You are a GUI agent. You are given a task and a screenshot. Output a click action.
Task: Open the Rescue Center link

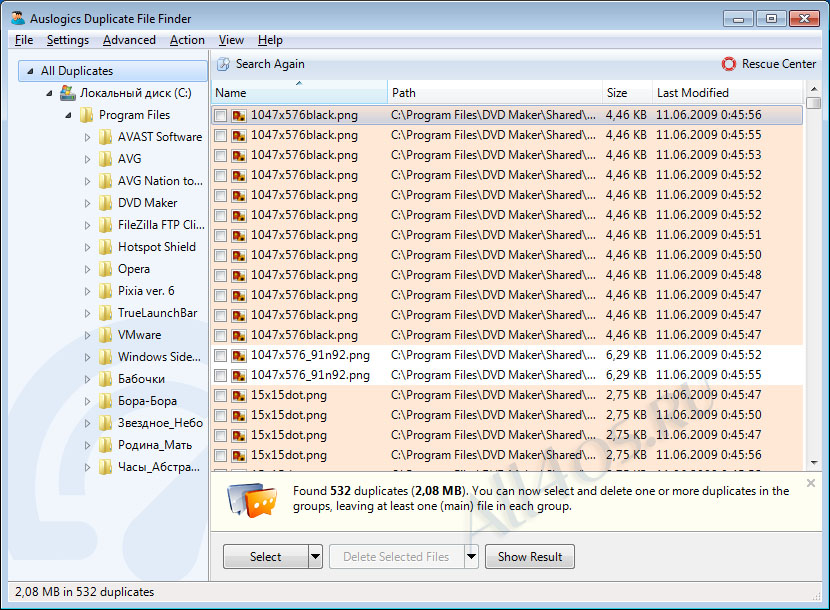[x=779, y=64]
